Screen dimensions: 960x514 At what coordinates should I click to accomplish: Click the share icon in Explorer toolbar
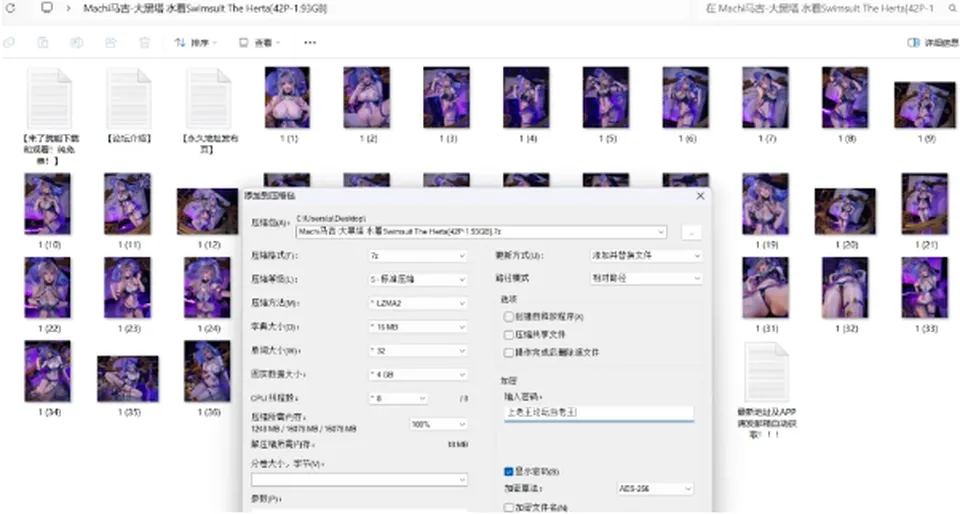[110, 43]
